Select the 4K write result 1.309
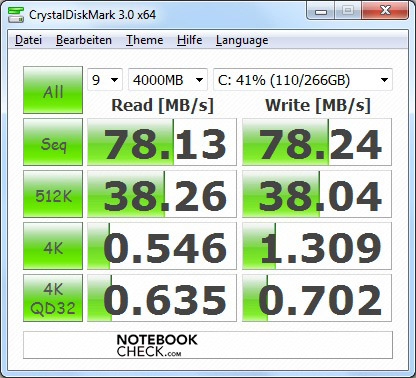 [317, 246]
